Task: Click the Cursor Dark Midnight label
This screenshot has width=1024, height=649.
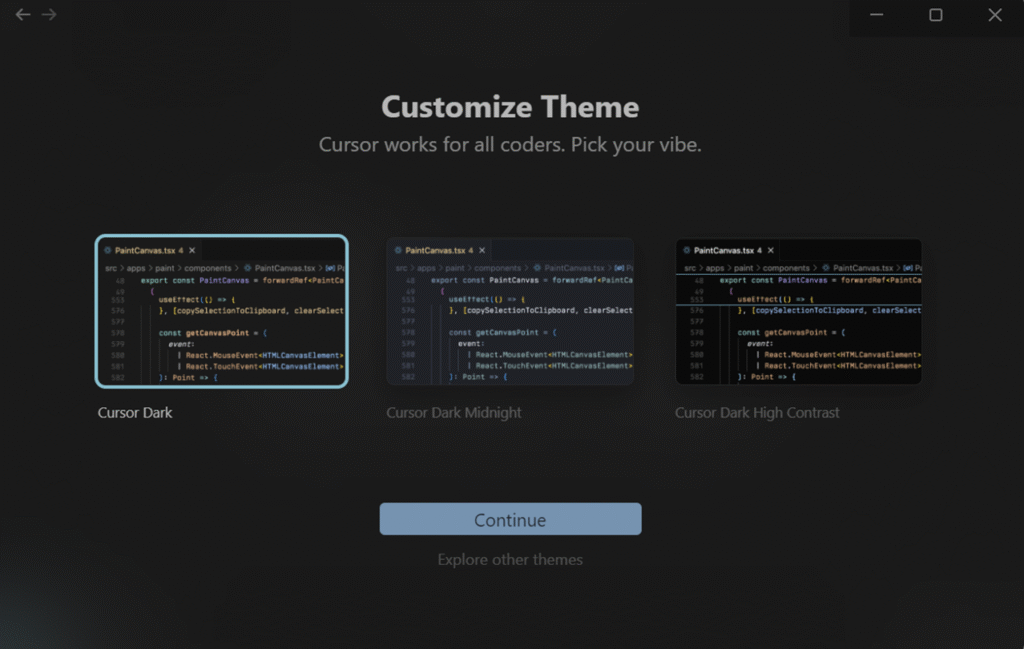Action: click(x=454, y=413)
